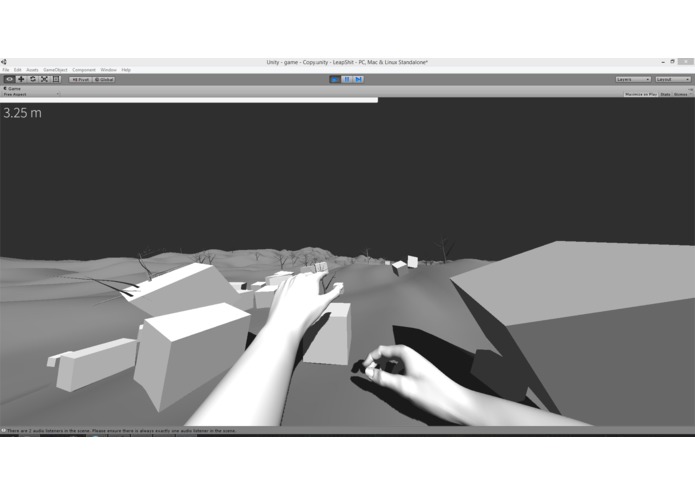Screen dimensions: 695x494
Task: Click the 3.25 m distance readout
Action: pyautogui.click(x=23, y=113)
